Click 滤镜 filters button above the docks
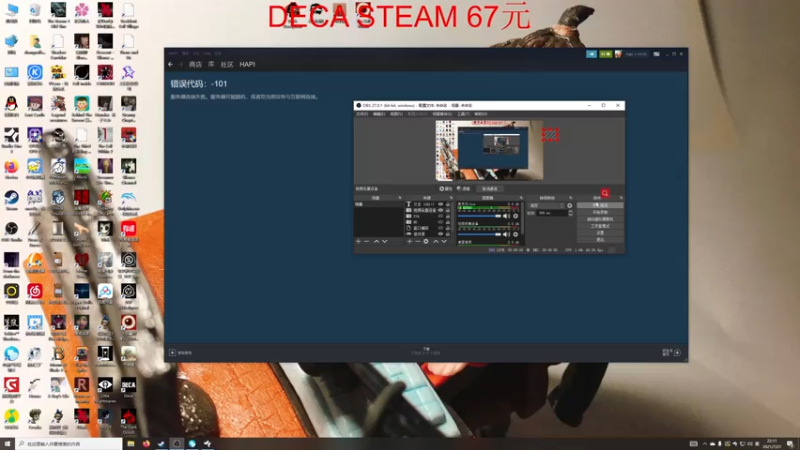 463,189
